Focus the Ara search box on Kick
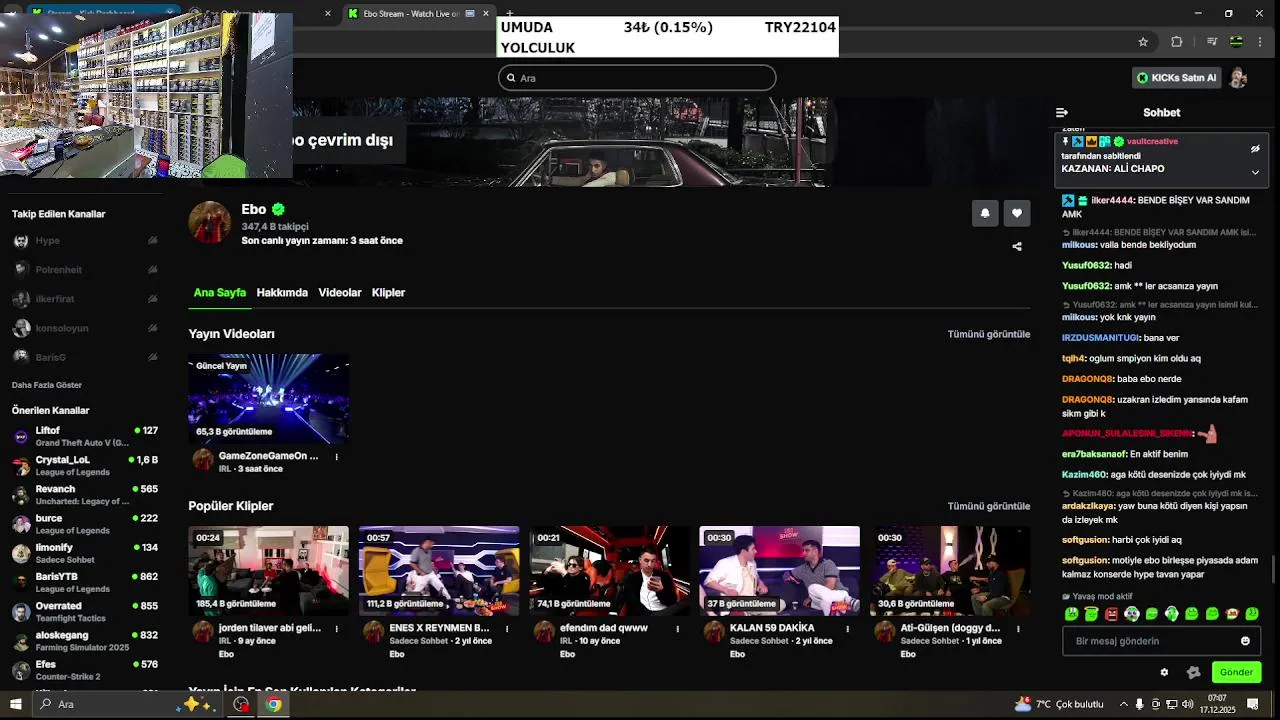Screen dimensions: 1280x720 [x=637, y=78]
